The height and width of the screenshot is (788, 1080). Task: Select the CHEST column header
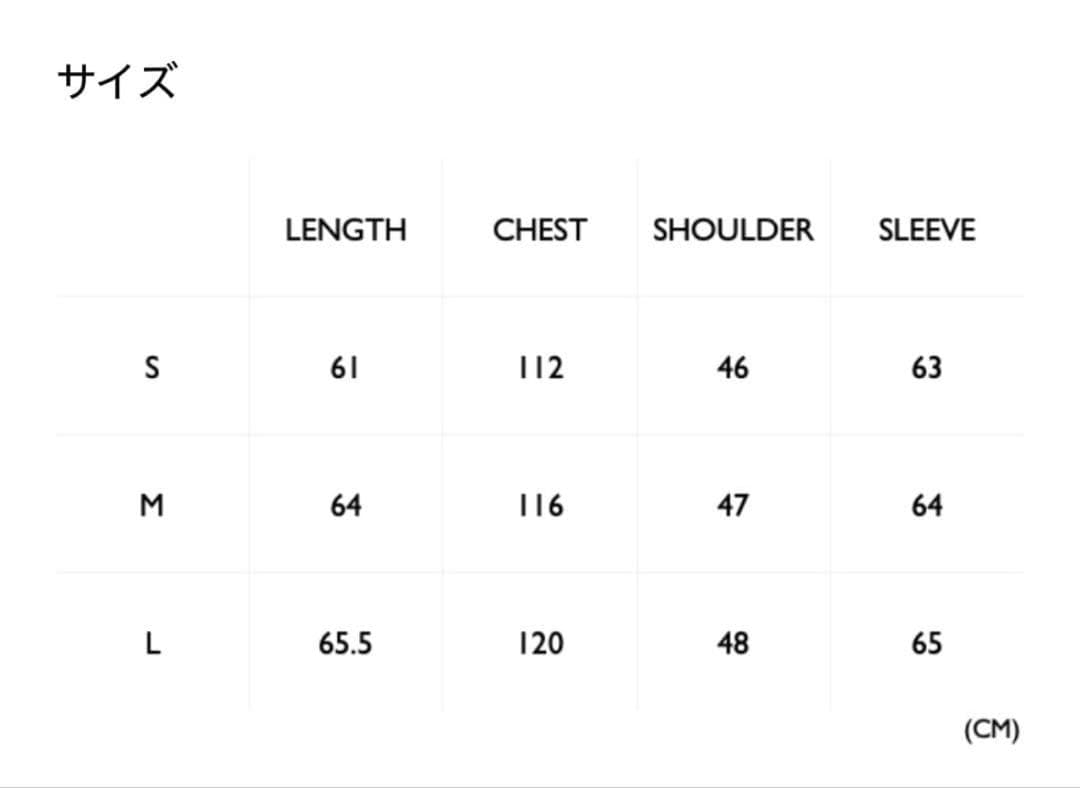point(539,230)
